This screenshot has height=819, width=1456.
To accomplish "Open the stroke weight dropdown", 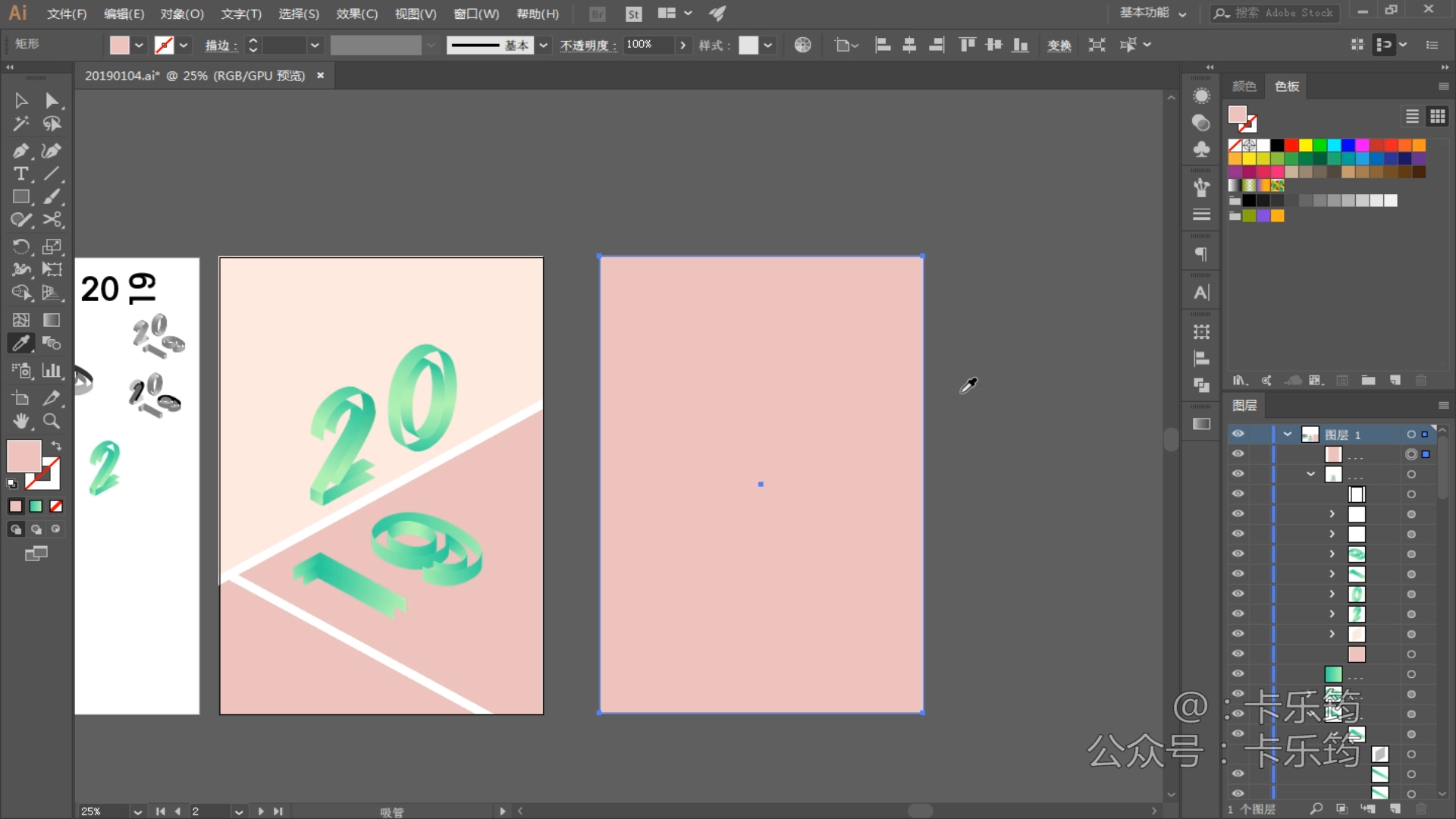I will tap(315, 45).
